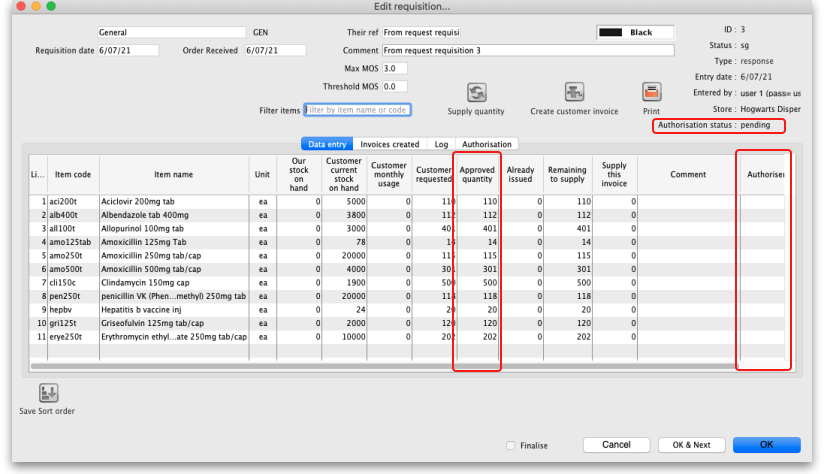Sort by the Item name column header
The image size is (824, 474).
(173, 174)
